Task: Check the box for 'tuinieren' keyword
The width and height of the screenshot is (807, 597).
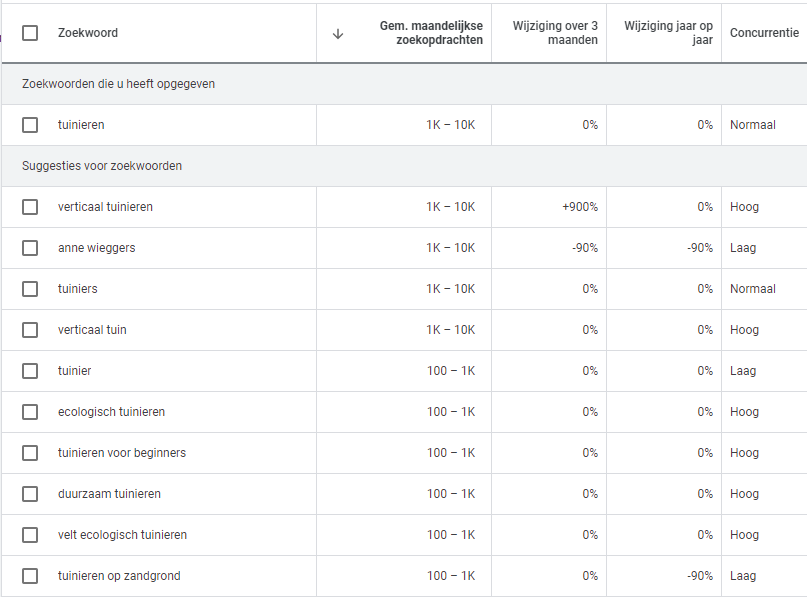Action: (x=30, y=125)
